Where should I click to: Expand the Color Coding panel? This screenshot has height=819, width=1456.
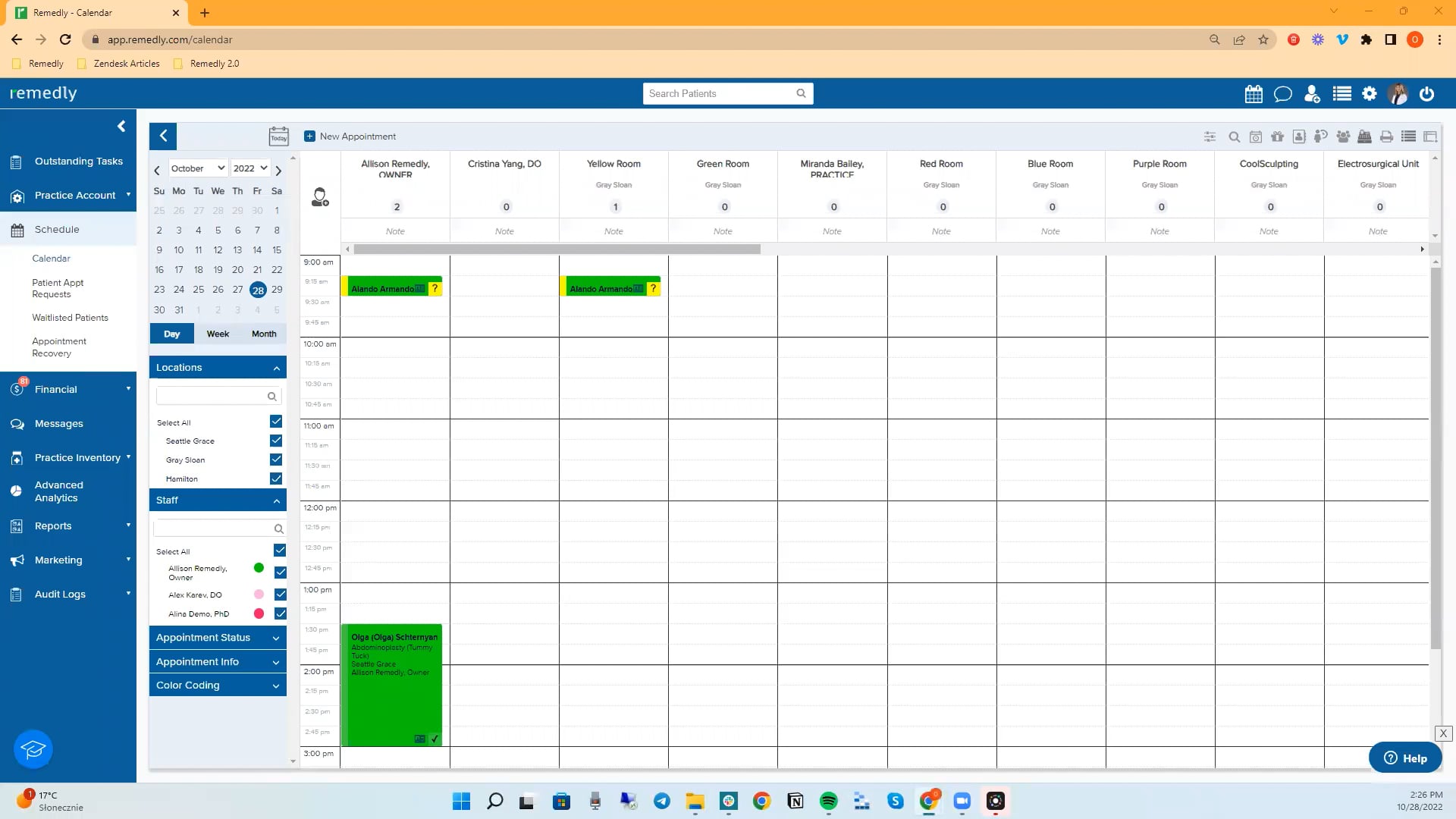tap(218, 686)
